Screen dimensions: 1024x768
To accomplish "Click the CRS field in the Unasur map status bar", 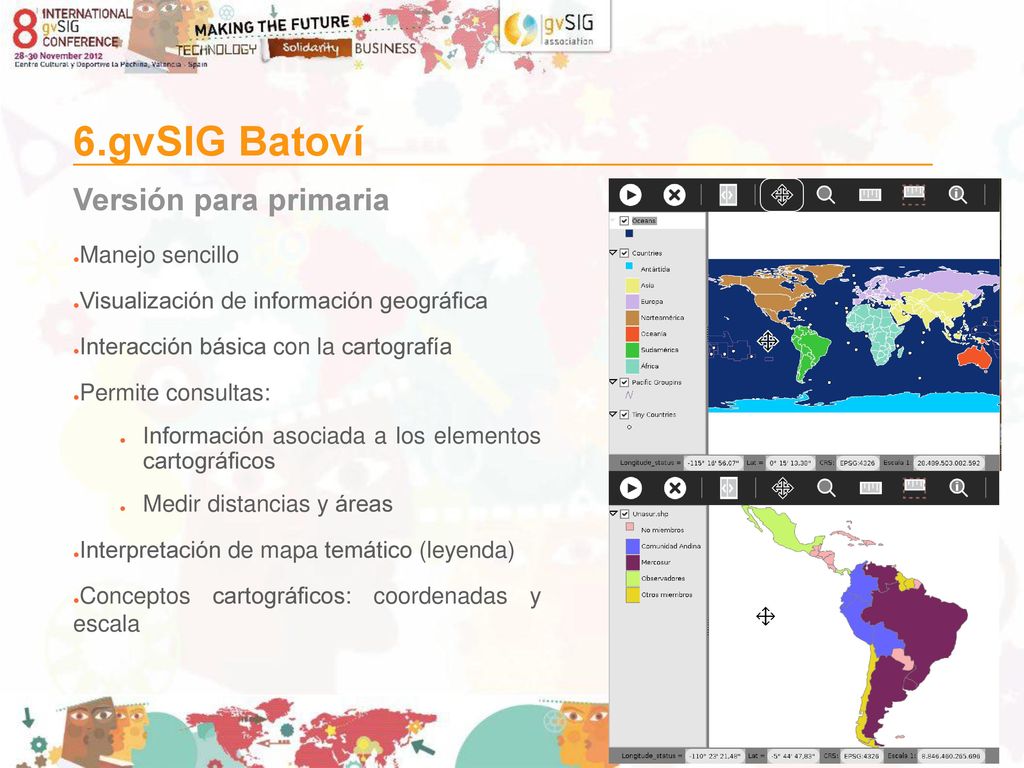I will pos(861,756).
